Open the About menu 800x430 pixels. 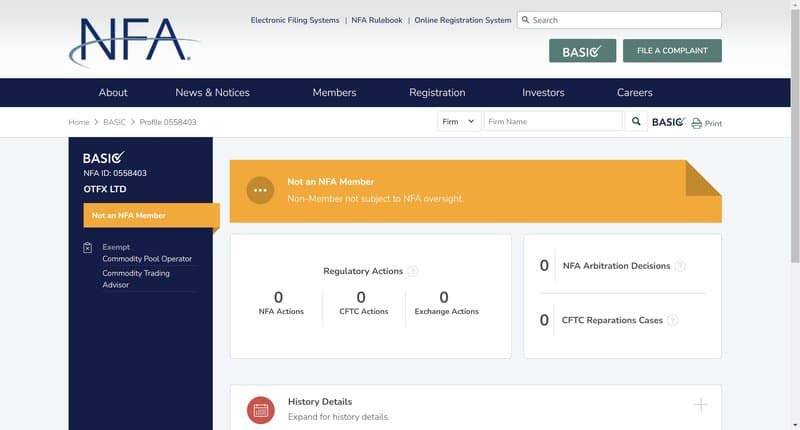tap(113, 92)
